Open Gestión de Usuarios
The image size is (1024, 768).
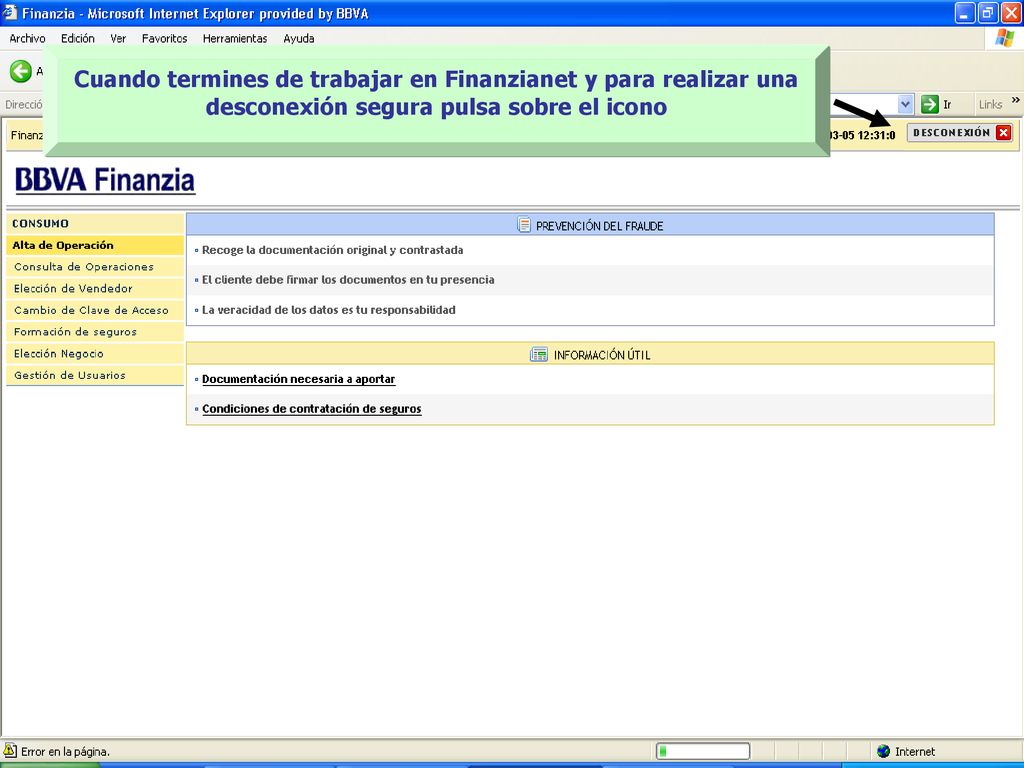[x=95, y=376]
